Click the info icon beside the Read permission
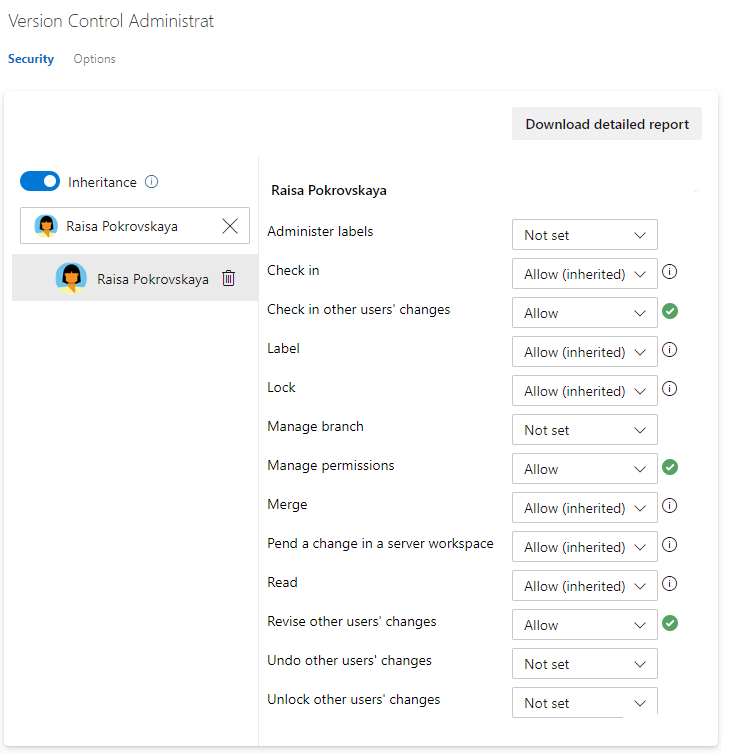Image resolution: width=730 pixels, height=754 pixels. (x=670, y=584)
